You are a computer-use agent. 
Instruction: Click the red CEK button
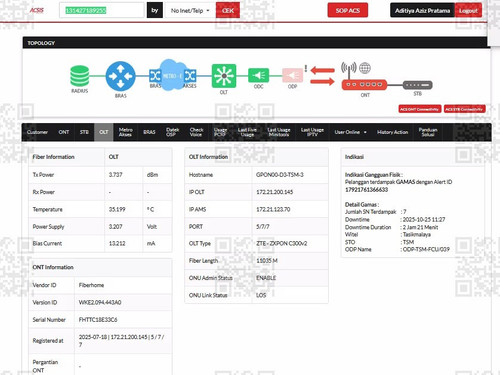pyautogui.click(x=228, y=11)
